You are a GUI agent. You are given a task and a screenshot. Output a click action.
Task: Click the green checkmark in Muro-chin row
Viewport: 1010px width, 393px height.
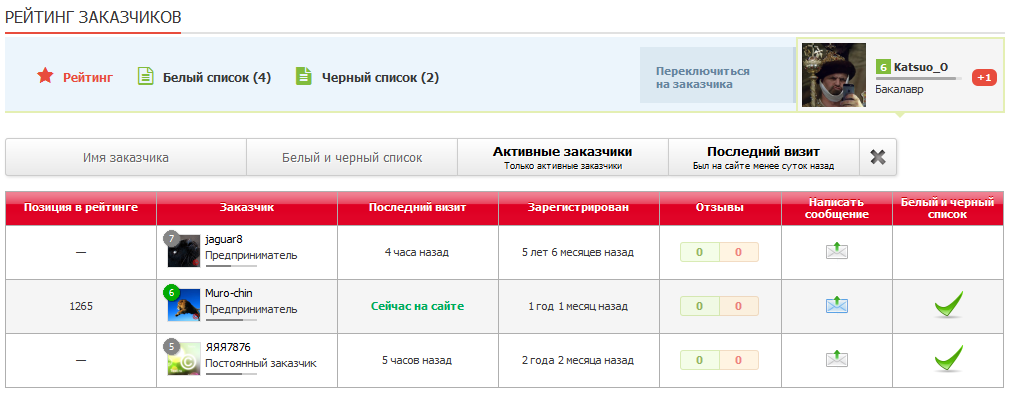tap(949, 304)
